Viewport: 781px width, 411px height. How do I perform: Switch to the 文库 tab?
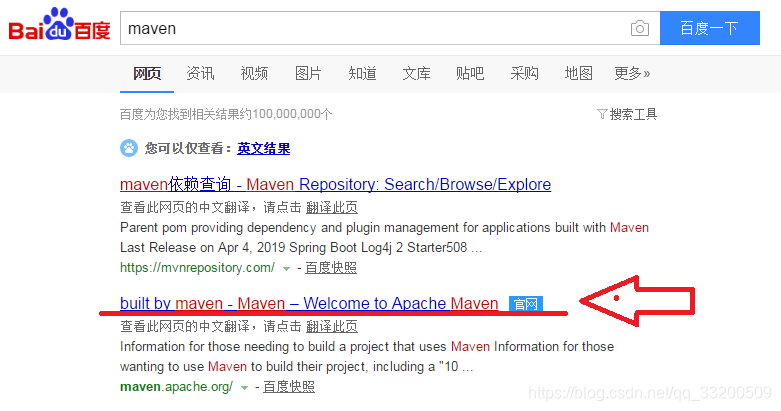(416, 74)
